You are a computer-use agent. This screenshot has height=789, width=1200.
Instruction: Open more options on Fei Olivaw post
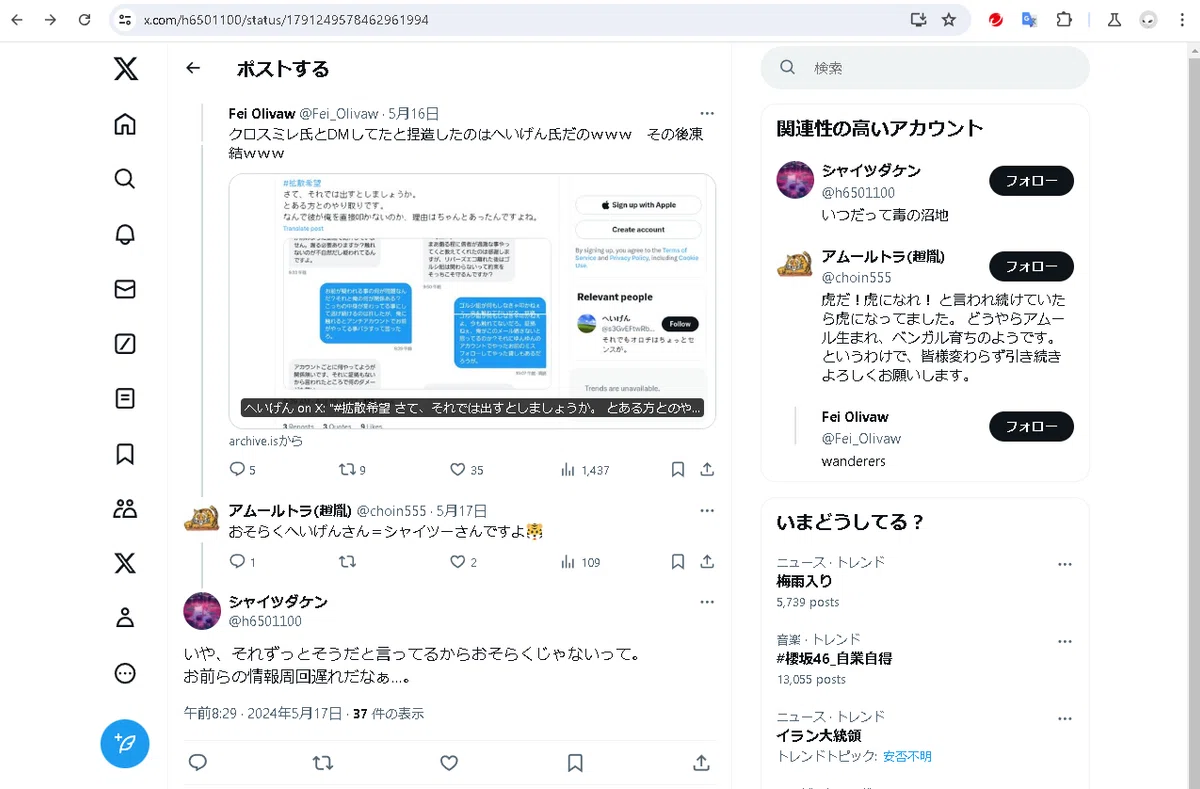click(707, 113)
